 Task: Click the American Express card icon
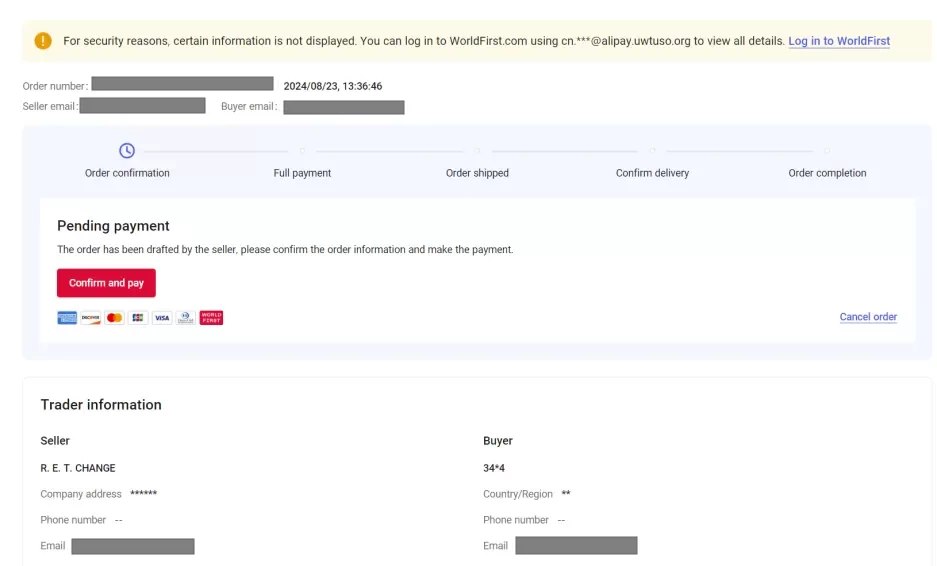tap(67, 318)
